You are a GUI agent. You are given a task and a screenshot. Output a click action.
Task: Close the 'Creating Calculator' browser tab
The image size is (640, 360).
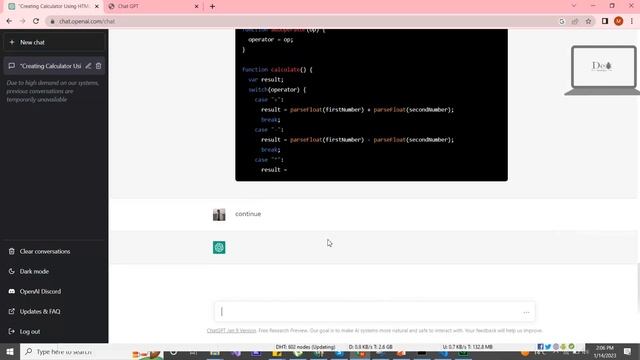97,7
